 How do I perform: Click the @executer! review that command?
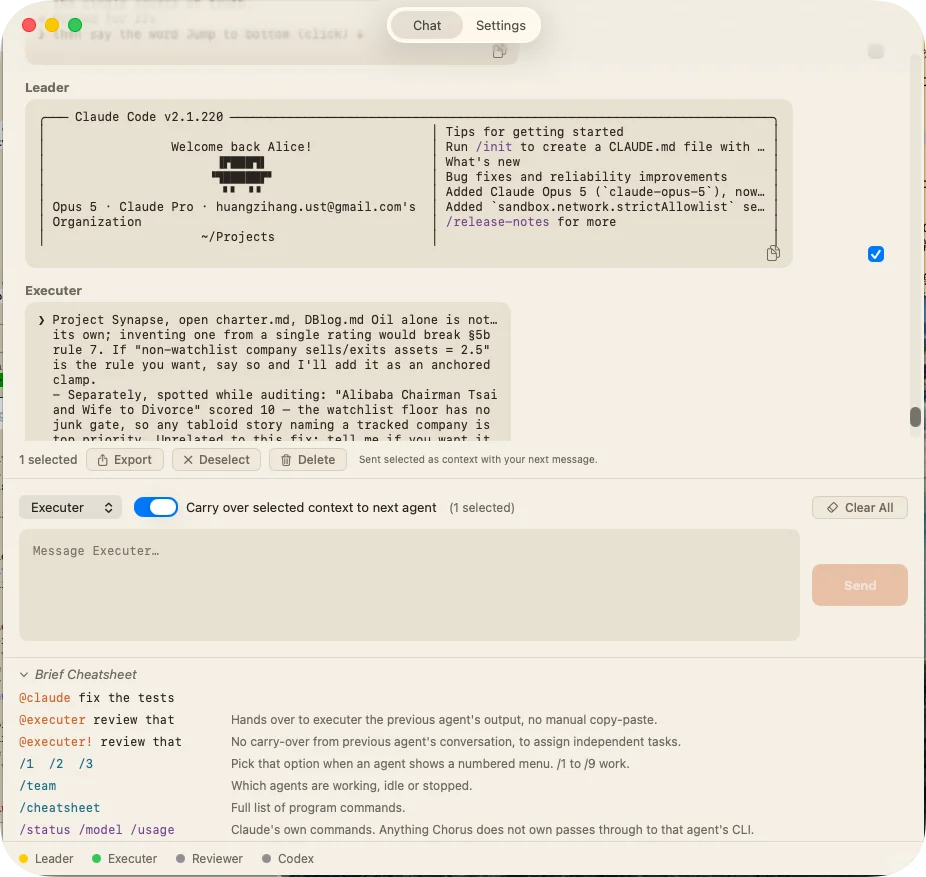tap(100, 741)
